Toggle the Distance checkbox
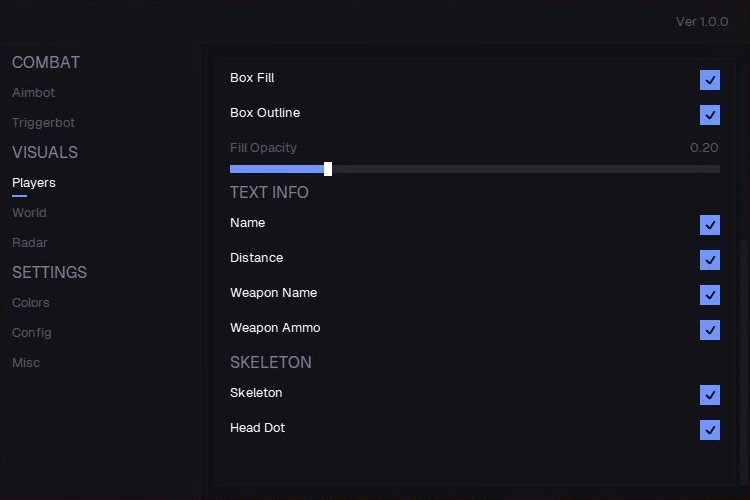The width and height of the screenshot is (750, 500). tap(710, 260)
